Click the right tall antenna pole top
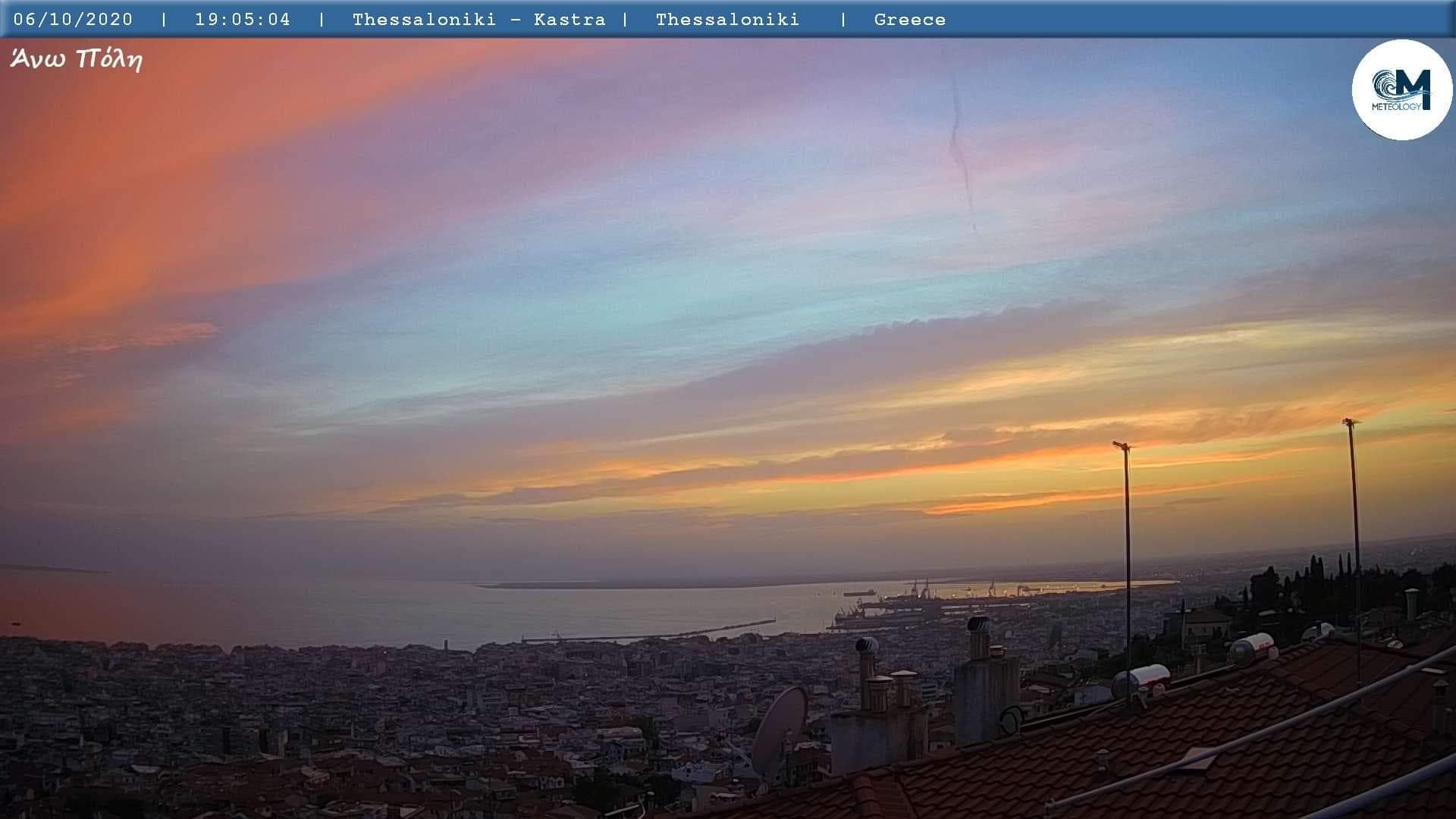This screenshot has width=1456, height=819. [1350, 422]
